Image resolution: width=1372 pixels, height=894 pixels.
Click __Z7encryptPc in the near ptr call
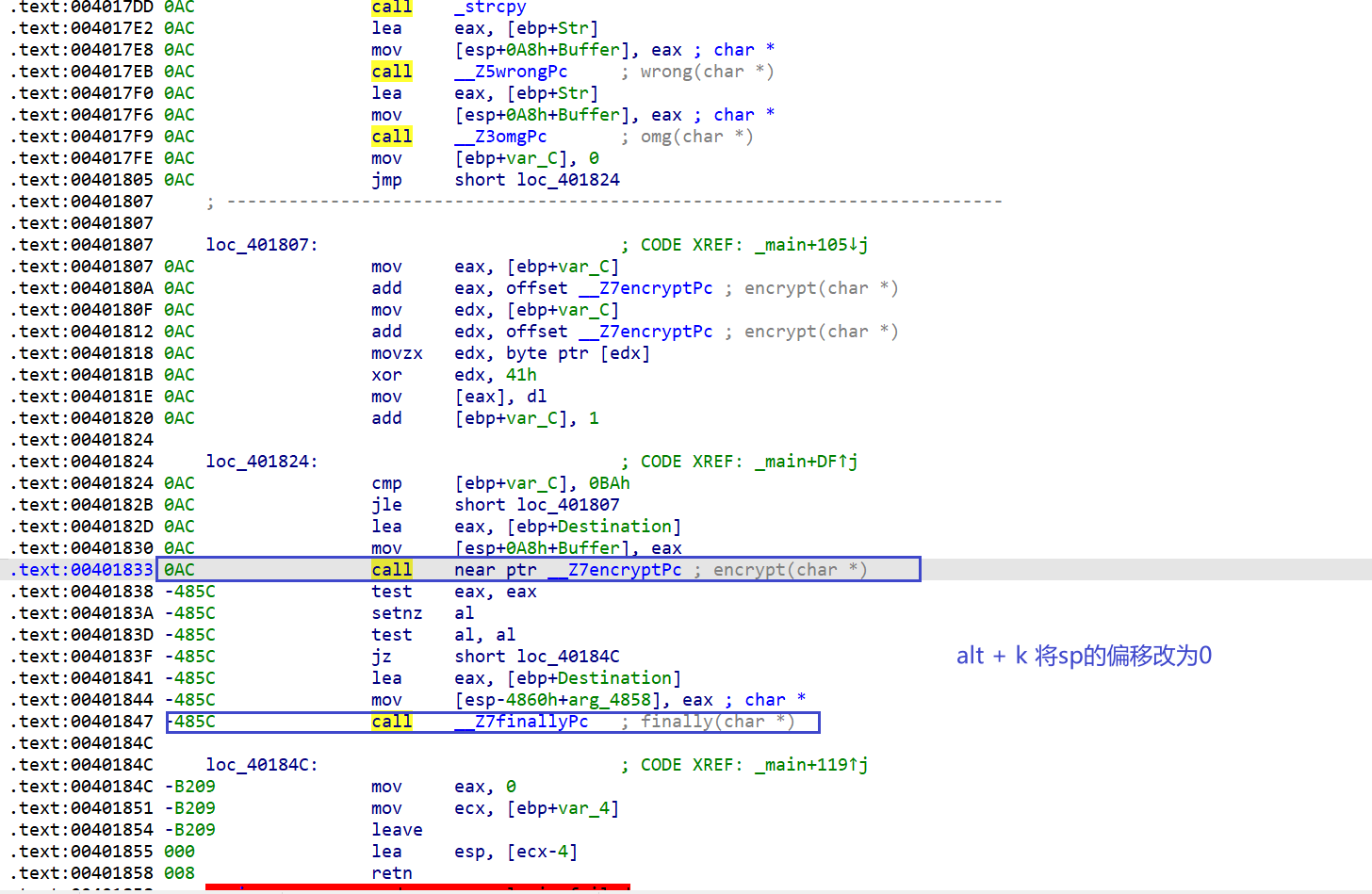[x=625, y=570]
